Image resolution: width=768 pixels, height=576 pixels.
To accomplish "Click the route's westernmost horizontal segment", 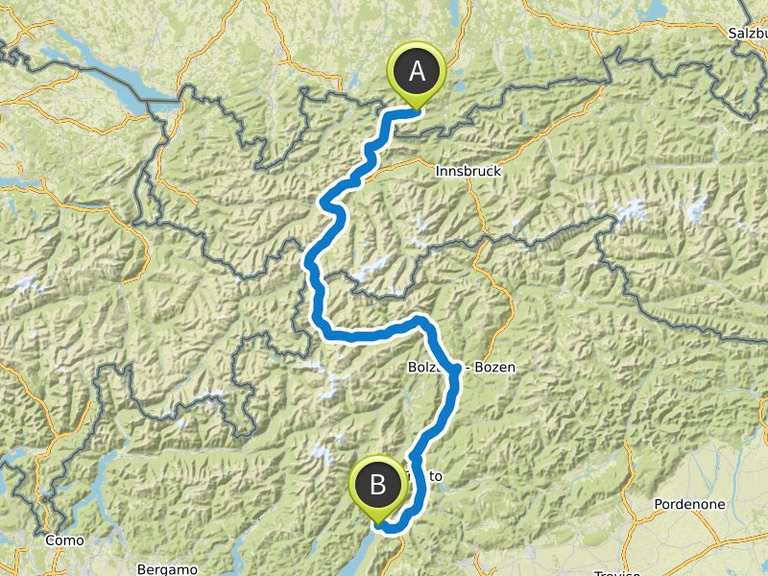I will (x=367, y=336).
